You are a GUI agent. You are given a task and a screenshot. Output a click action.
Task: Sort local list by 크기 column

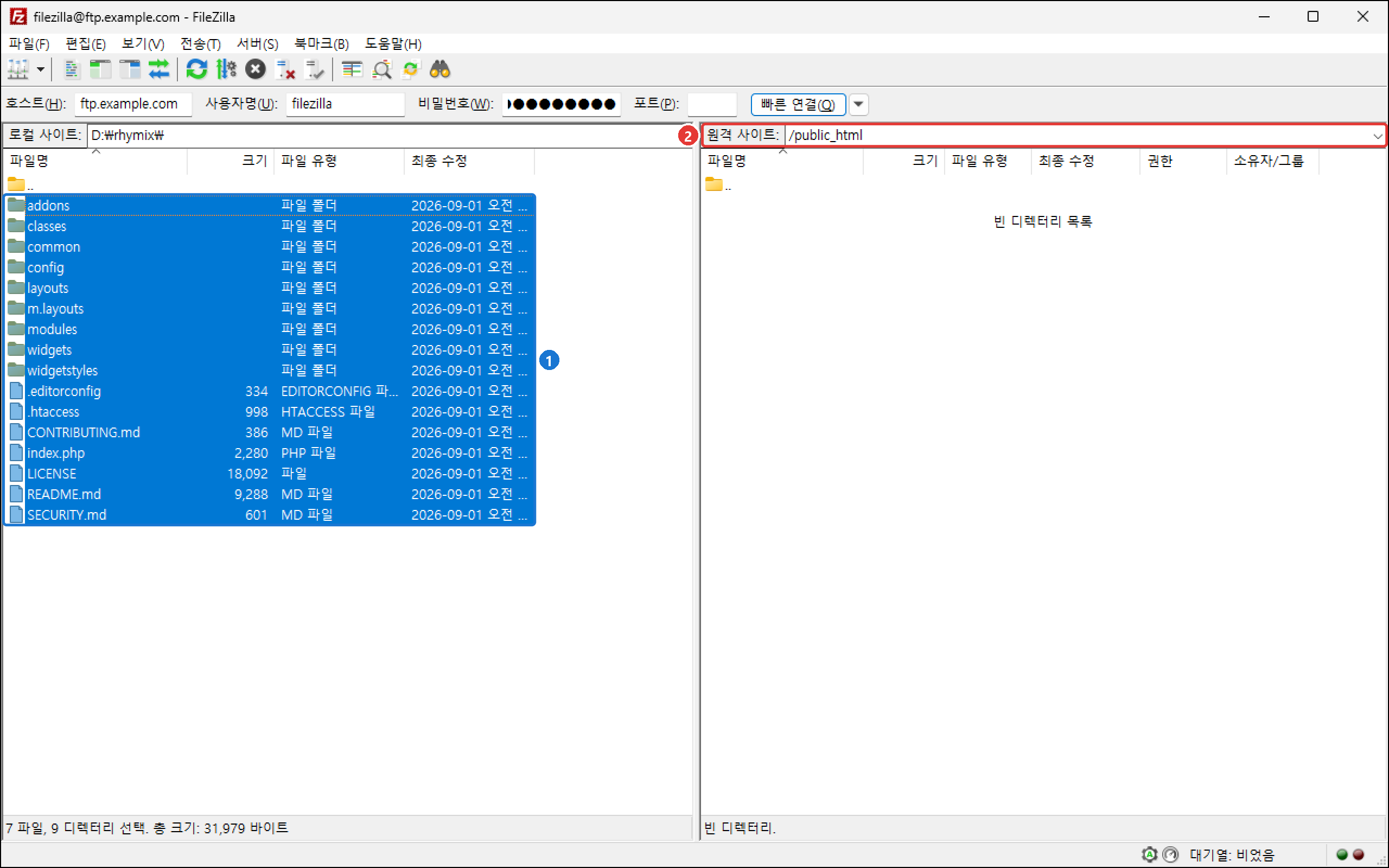tap(231, 161)
